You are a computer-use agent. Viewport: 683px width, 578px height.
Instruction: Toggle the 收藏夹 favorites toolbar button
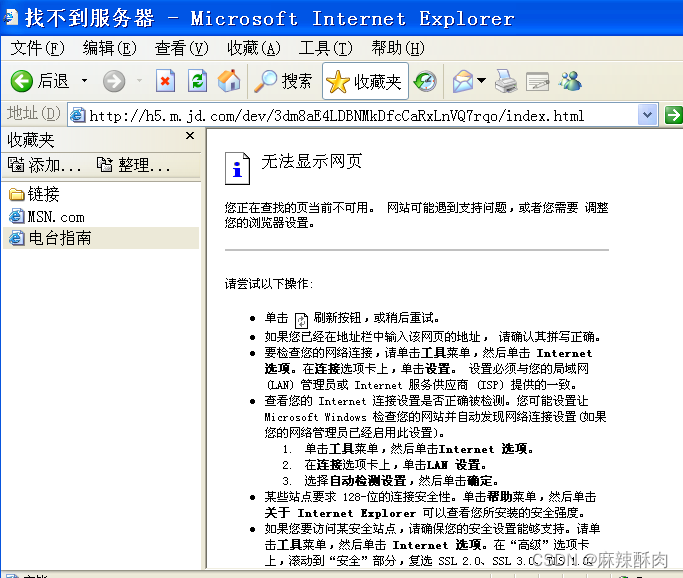(x=365, y=81)
